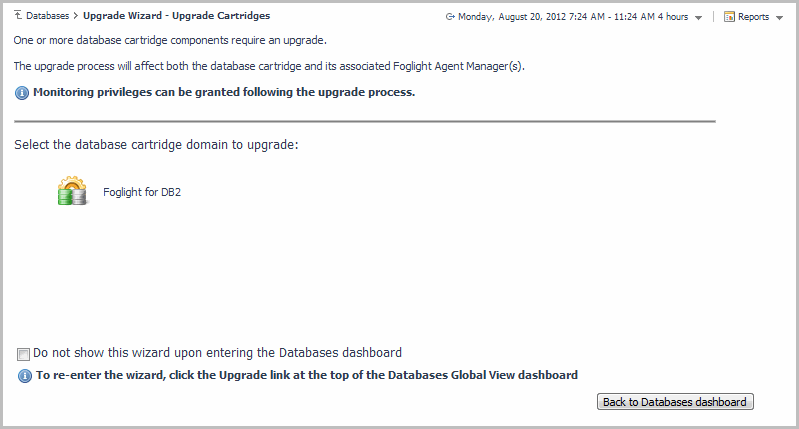Click the Monitoring privileges can be granted message
This screenshot has width=799, height=429.
[224, 93]
